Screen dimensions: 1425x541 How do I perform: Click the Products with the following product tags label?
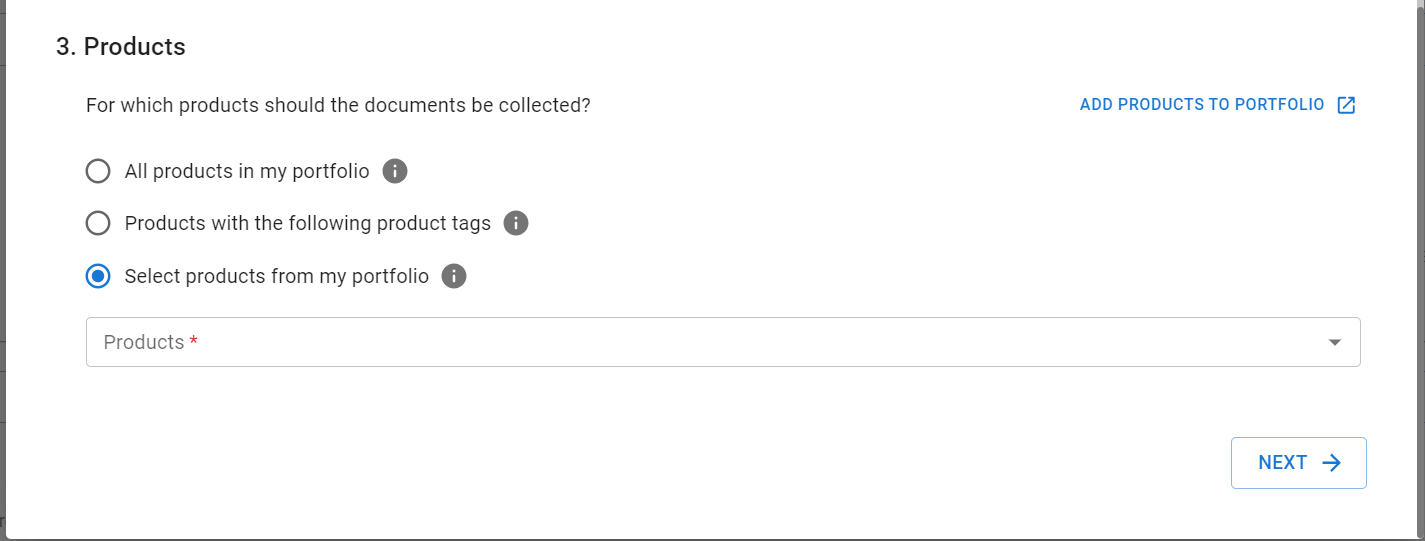(308, 223)
